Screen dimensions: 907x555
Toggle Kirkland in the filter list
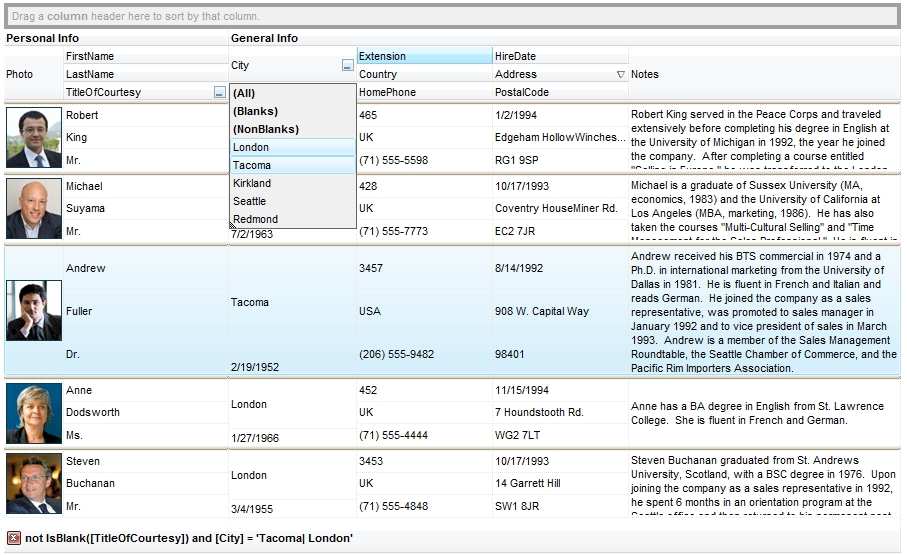292,184
